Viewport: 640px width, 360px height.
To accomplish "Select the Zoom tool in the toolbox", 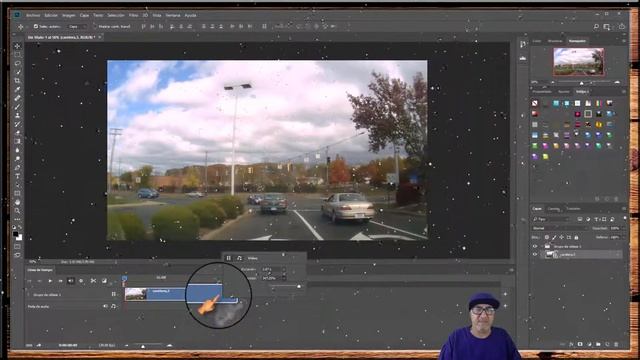I will [x=17, y=211].
